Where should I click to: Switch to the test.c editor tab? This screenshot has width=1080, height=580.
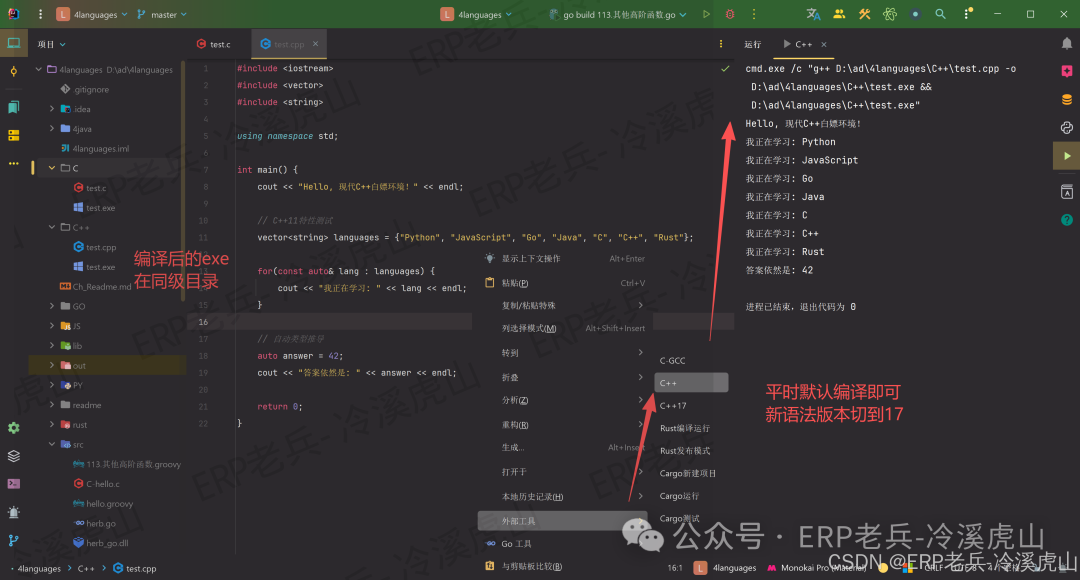click(214, 44)
